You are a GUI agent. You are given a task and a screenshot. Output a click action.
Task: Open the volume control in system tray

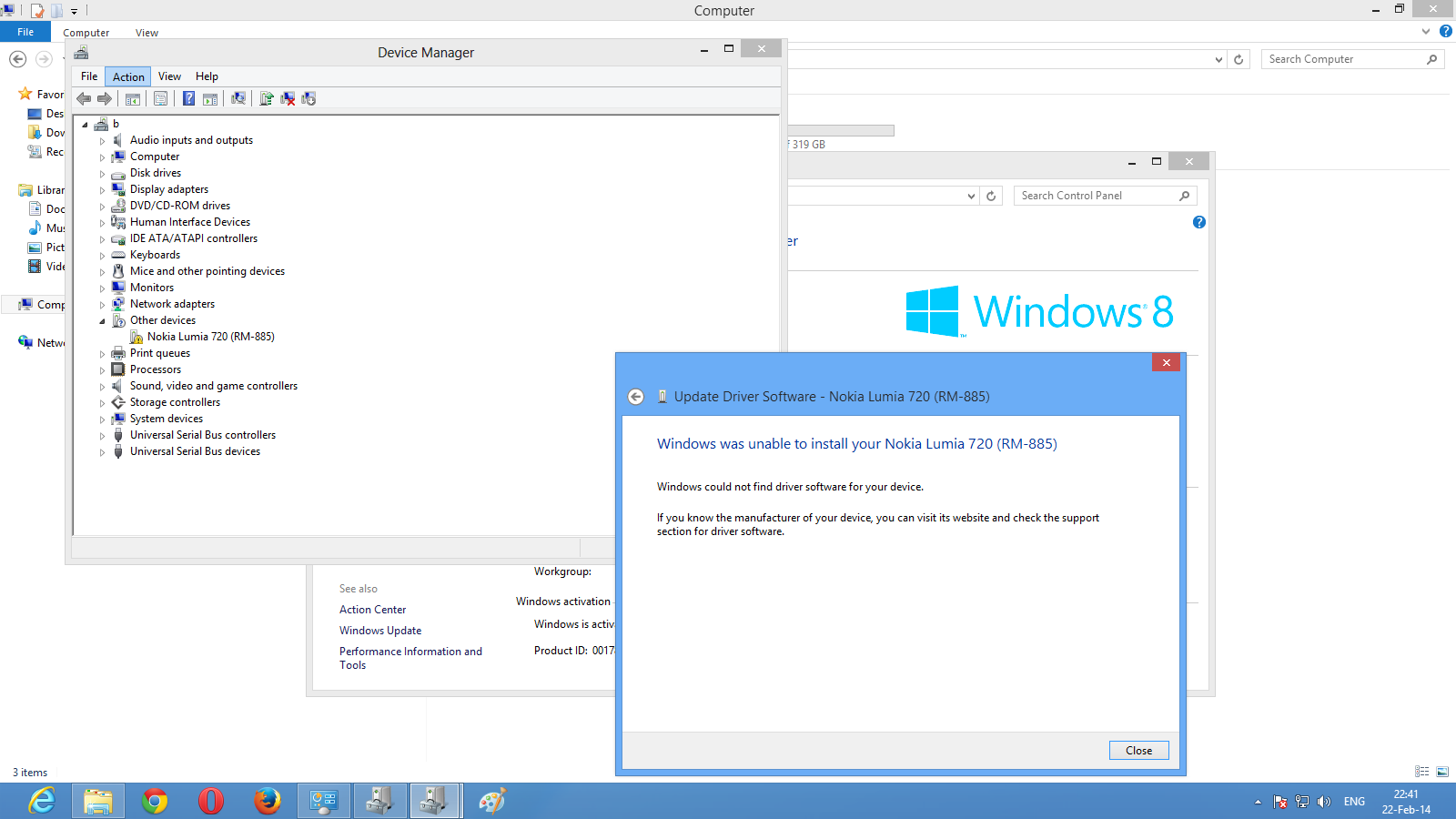coord(1324,802)
